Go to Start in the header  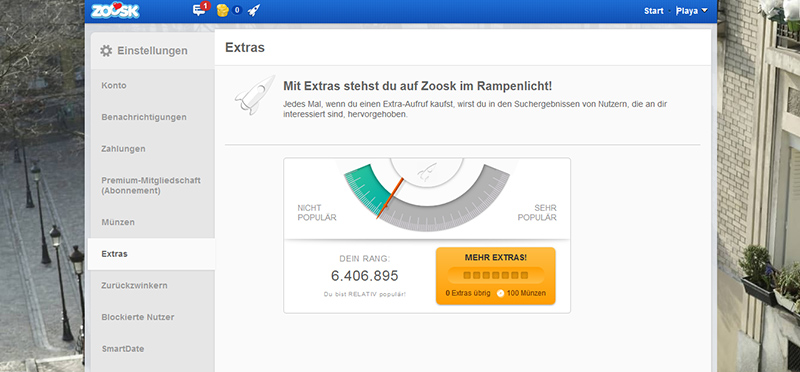(x=654, y=10)
